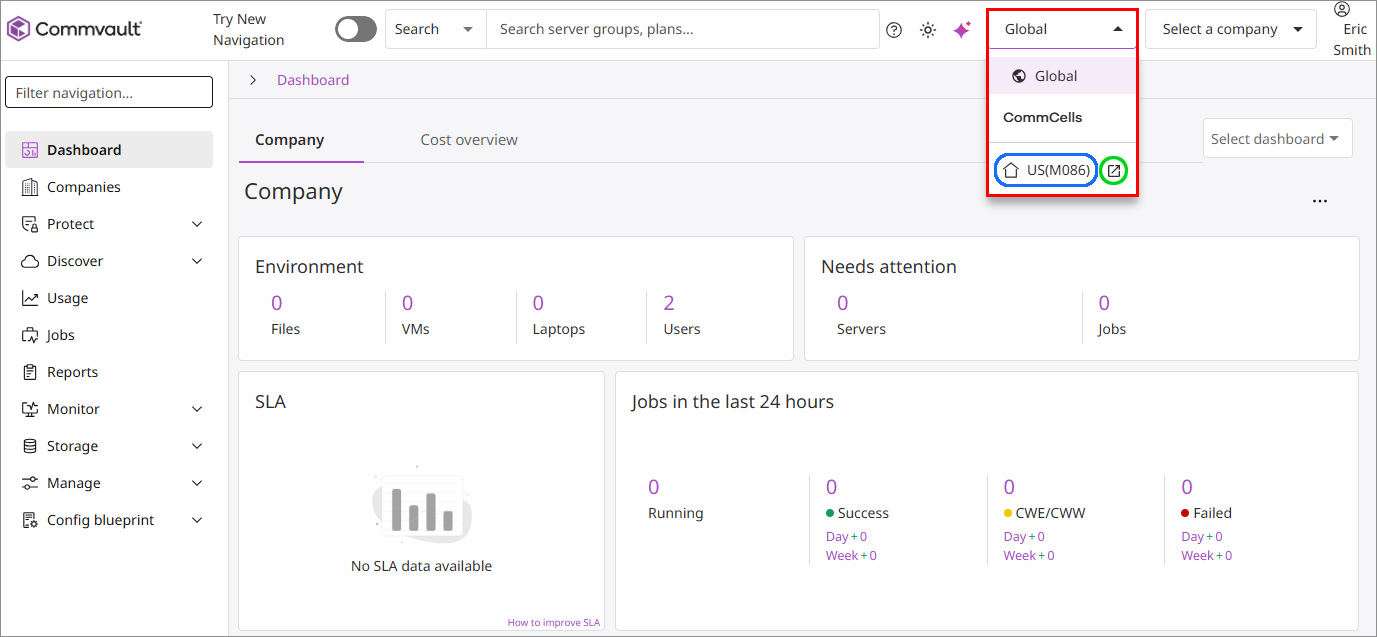Expand the breadcrumb chevron before Dashboard
The height and width of the screenshot is (637, 1377).
tap(253, 80)
